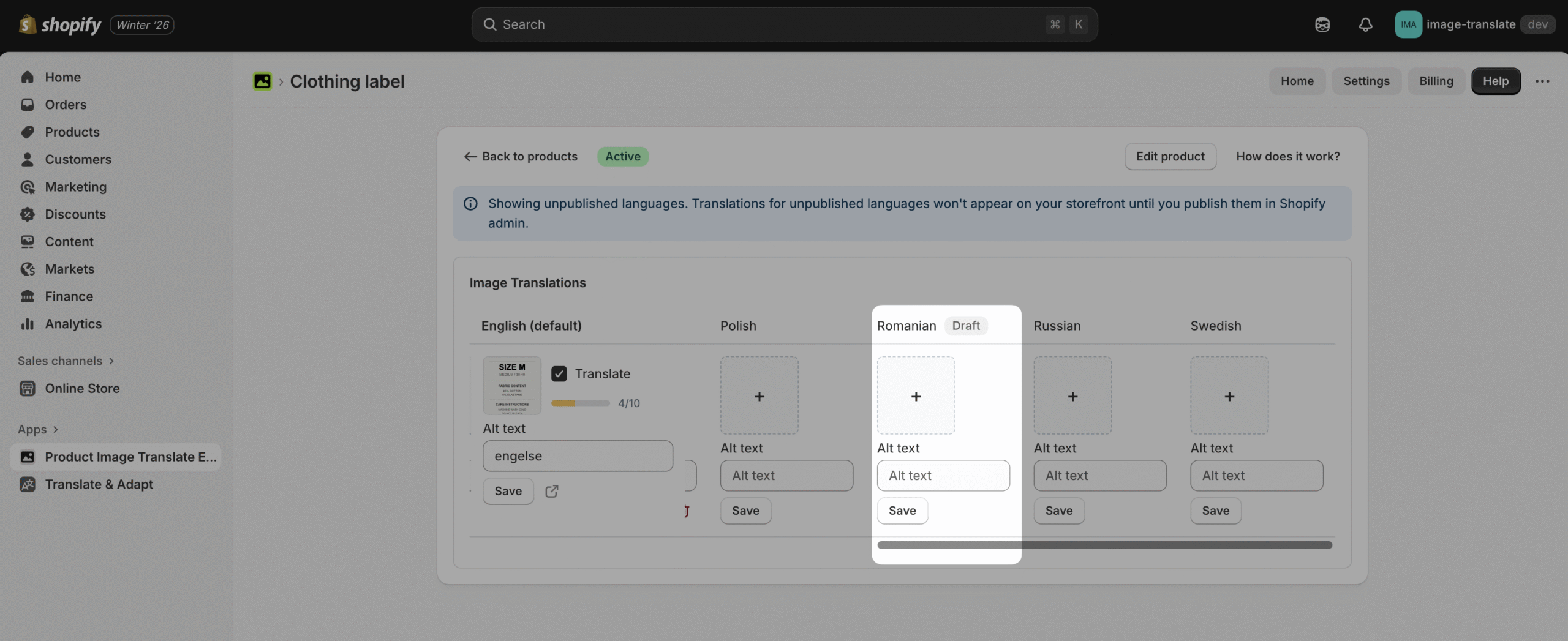Add an image using Polish plus icon
1568x641 pixels.
coord(759,396)
